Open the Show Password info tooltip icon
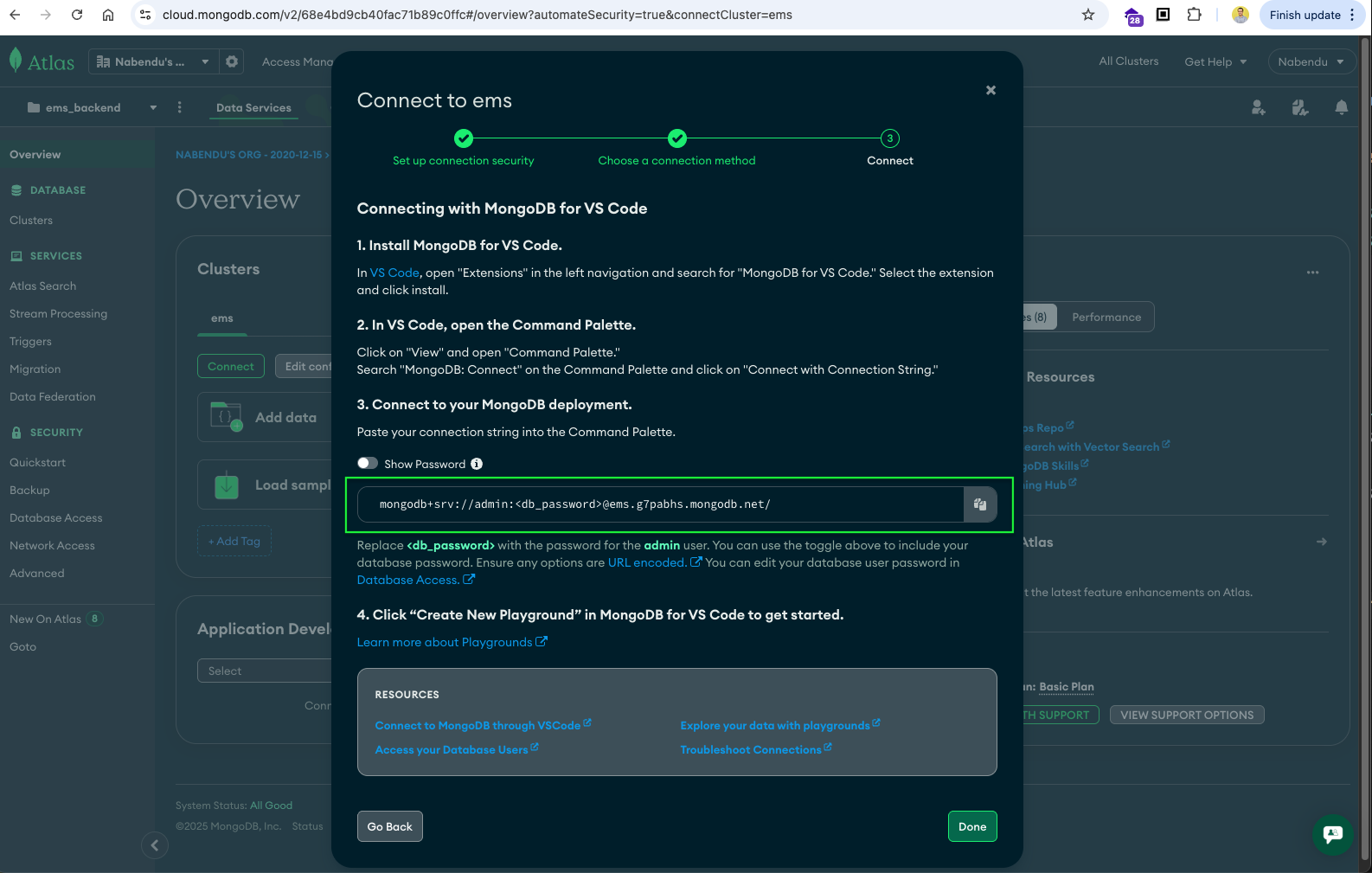1372x873 pixels. [477, 464]
